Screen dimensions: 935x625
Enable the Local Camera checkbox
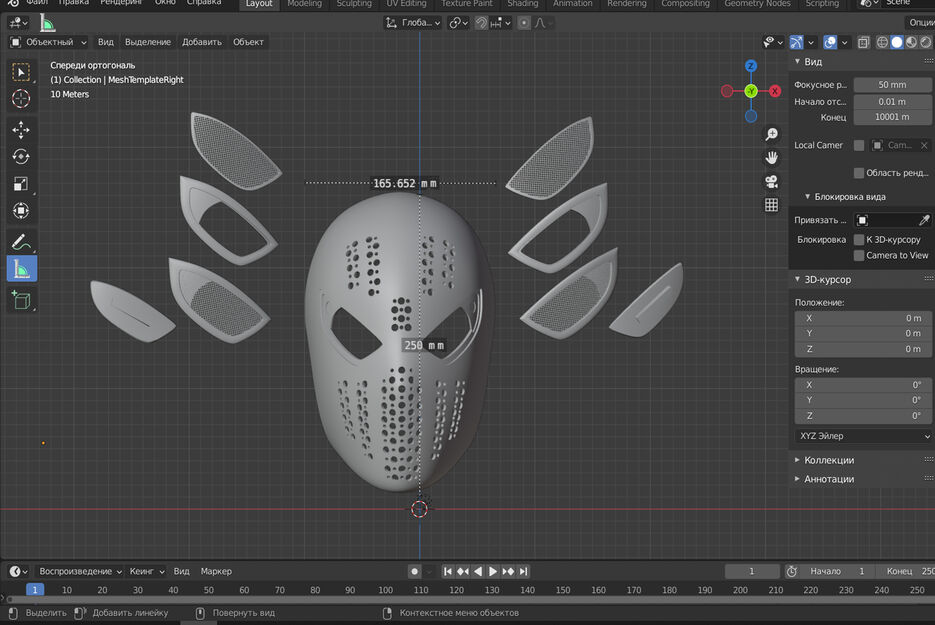(859, 146)
